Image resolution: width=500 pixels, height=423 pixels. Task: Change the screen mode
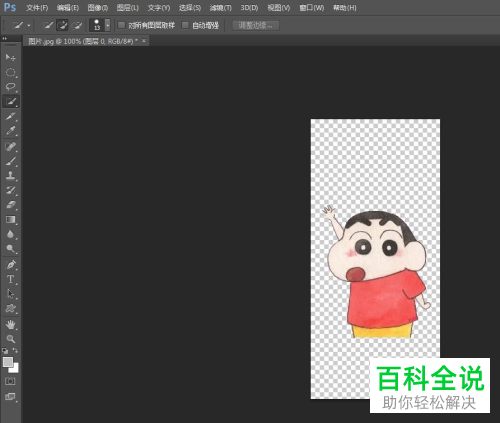(10, 396)
